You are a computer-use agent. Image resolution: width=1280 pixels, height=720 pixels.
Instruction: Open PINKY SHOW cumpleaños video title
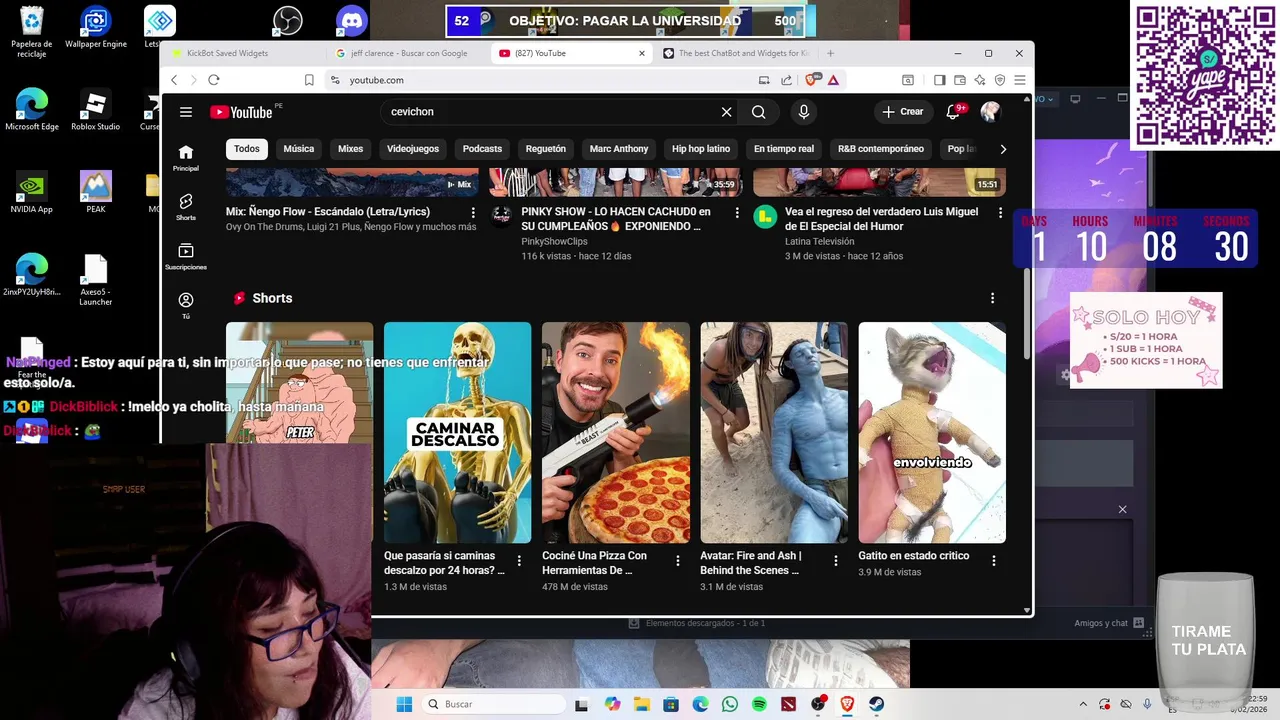(616, 219)
